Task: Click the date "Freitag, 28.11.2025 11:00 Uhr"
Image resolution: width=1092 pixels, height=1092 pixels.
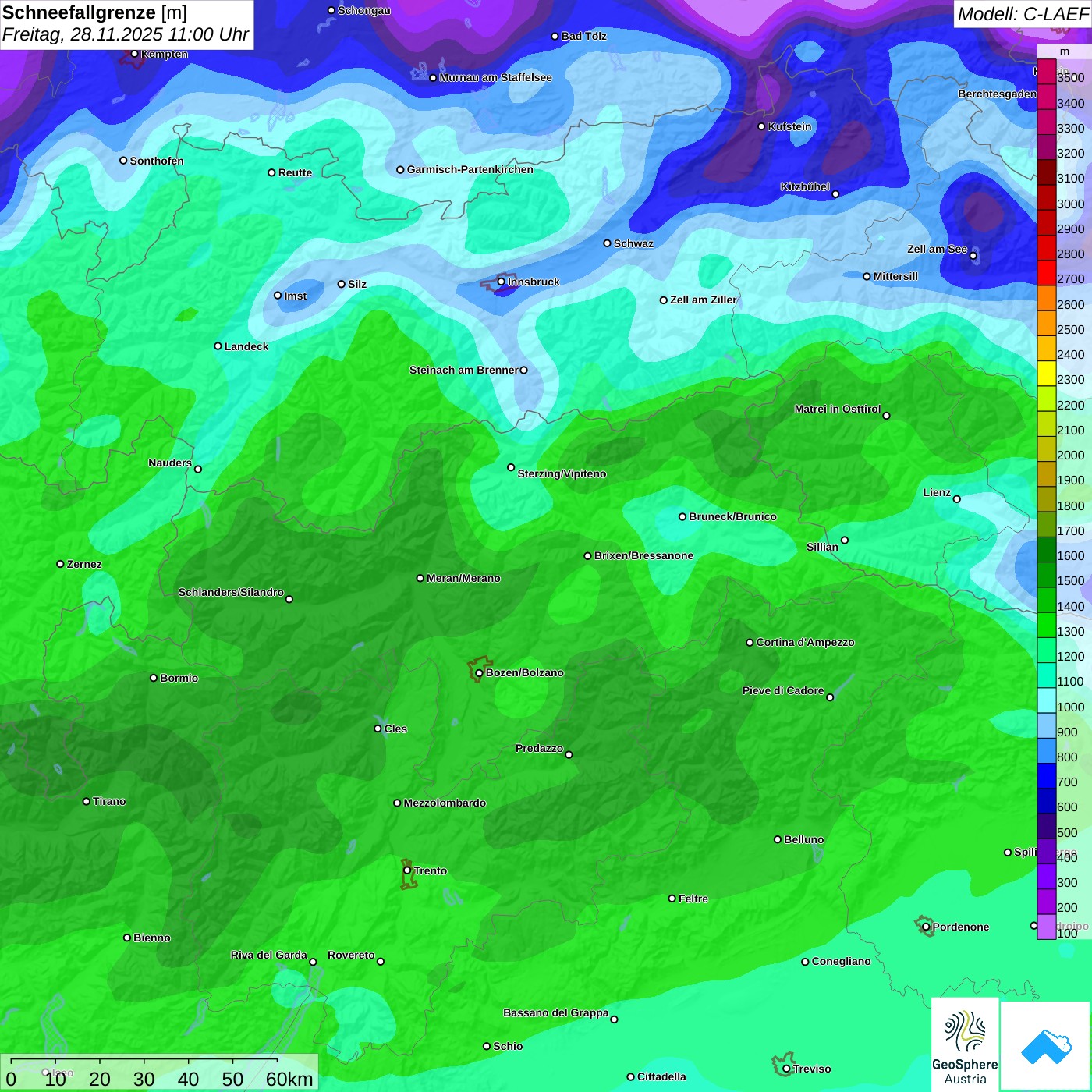Action: tap(126, 34)
